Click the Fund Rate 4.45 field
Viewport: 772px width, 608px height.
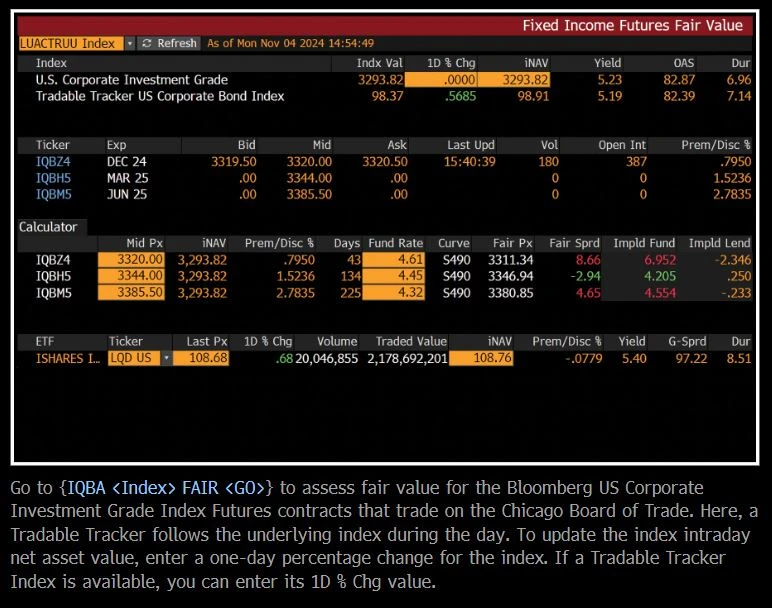click(x=394, y=276)
